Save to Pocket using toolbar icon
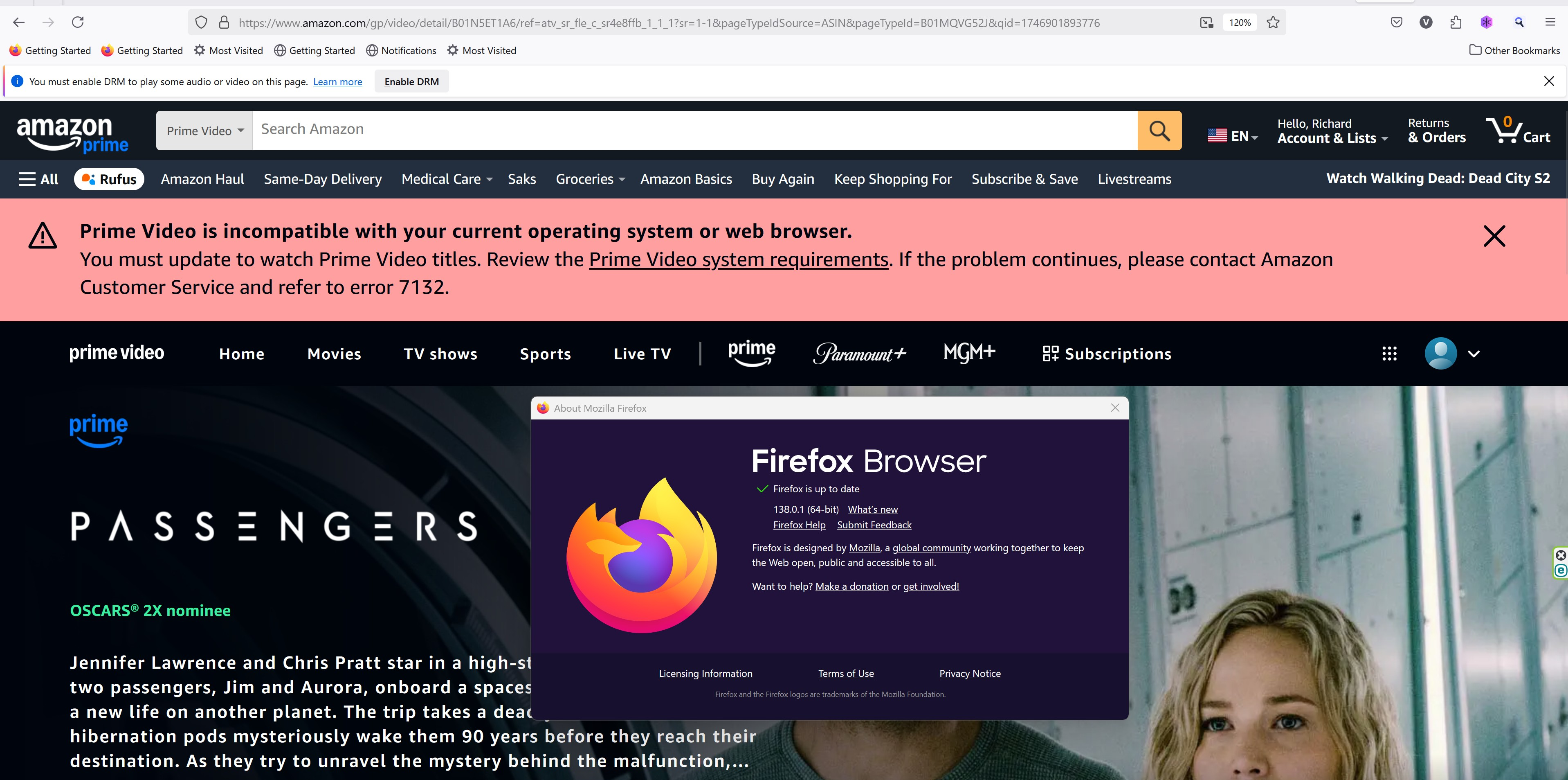Image resolution: width=1568 pixels, height=780 pixels. point(1396,23)
